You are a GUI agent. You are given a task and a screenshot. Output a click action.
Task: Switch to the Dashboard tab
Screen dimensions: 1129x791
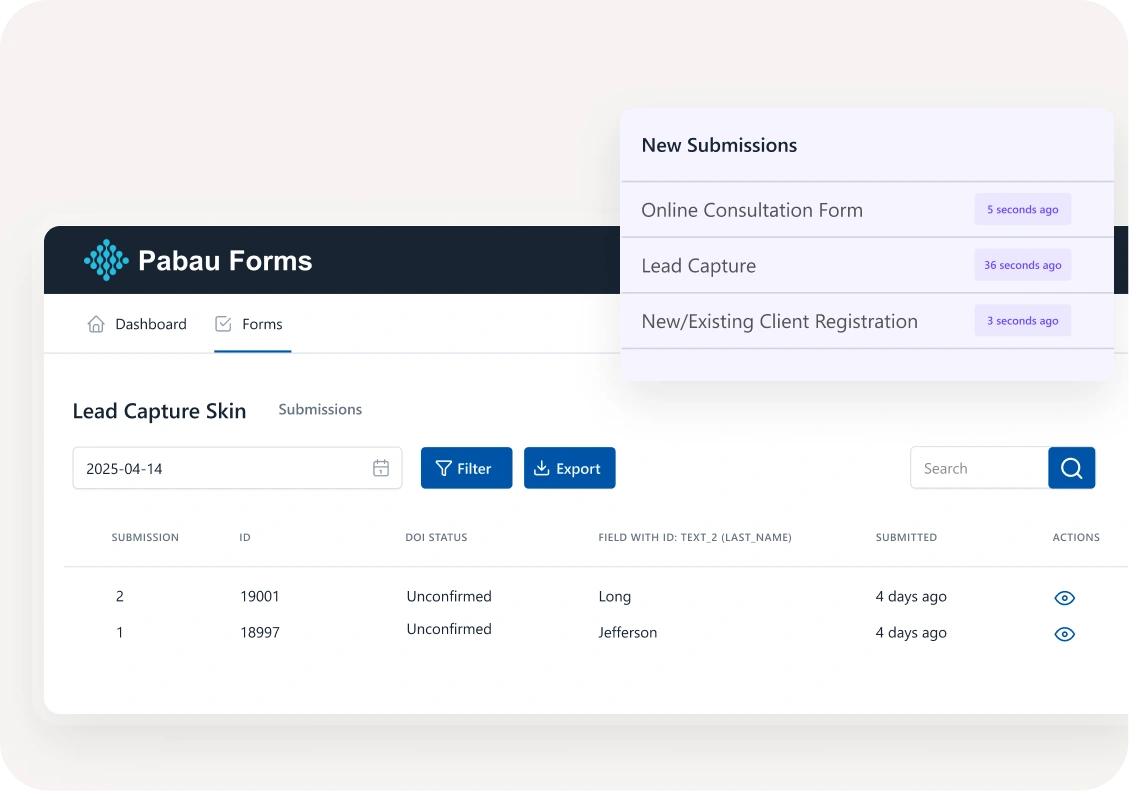click(150, 324)
